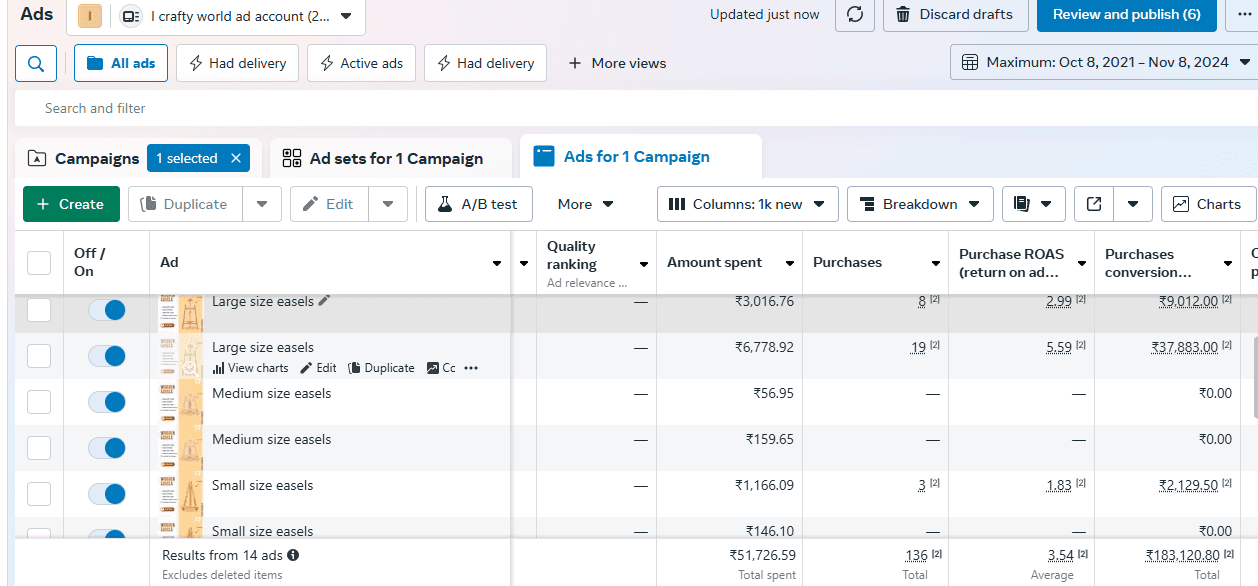The height and width of the screenshot is (586, 1258).
Task: Open the export share icon button
Action: point(1094,204)
